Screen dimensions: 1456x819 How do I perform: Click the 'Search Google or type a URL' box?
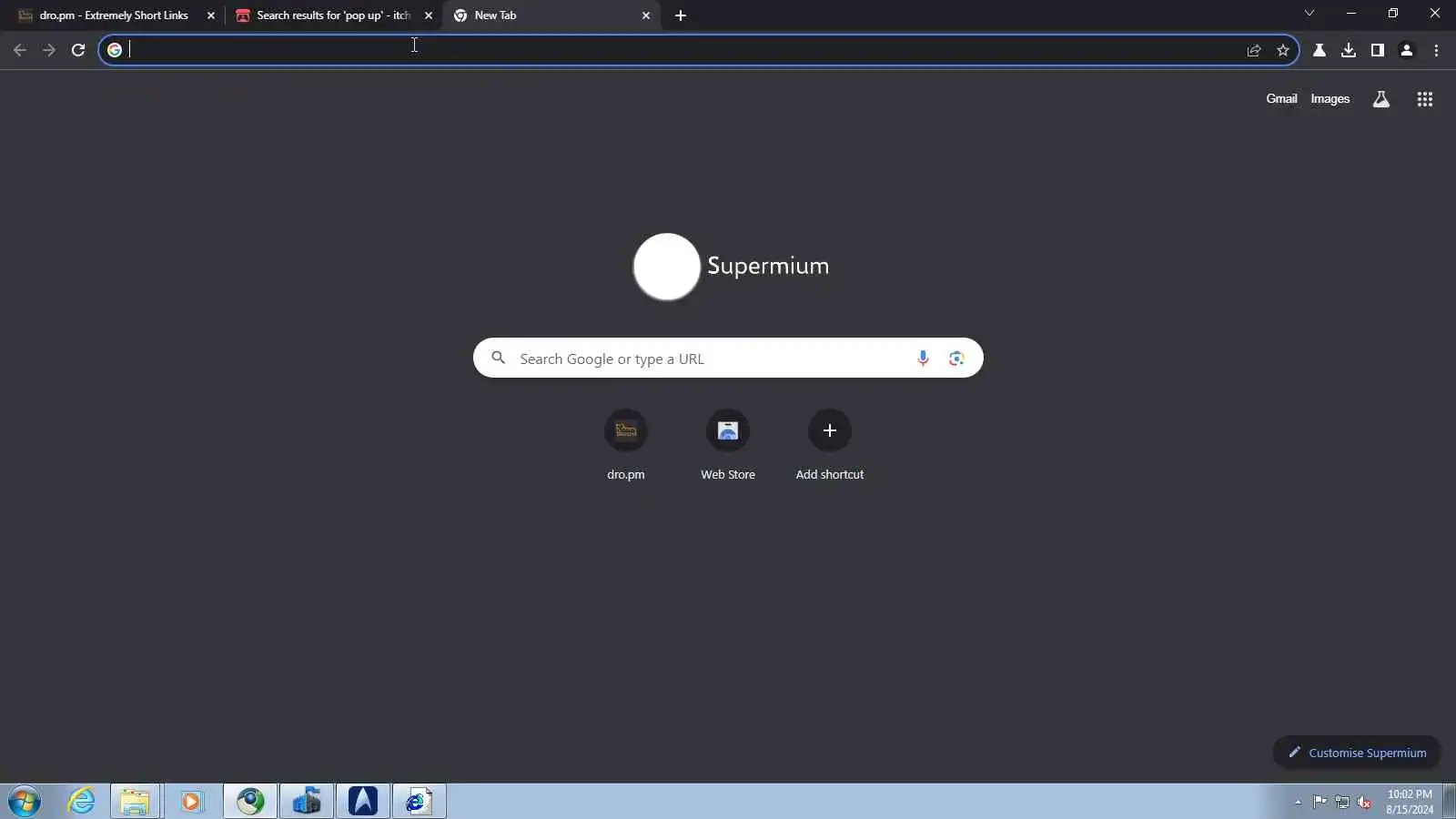pyautogui.click(x=728, y=359)
